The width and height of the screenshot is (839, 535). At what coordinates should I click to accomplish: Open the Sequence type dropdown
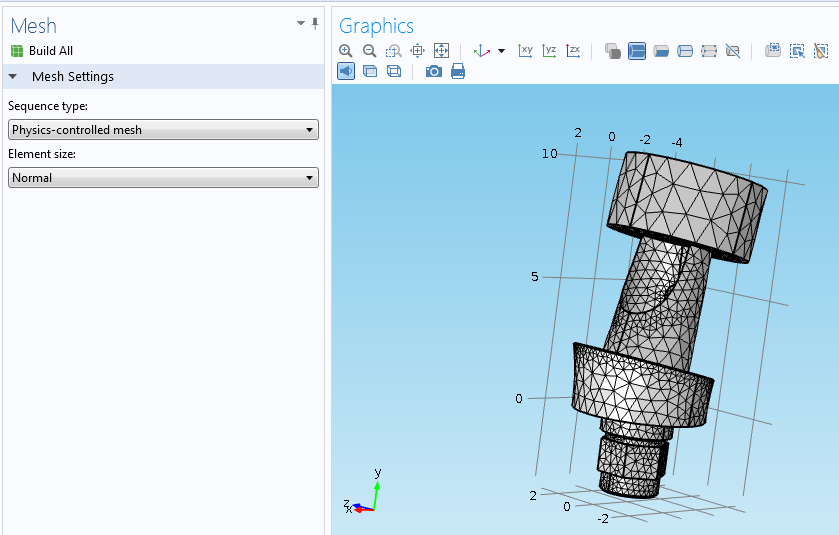coord(163,130)
